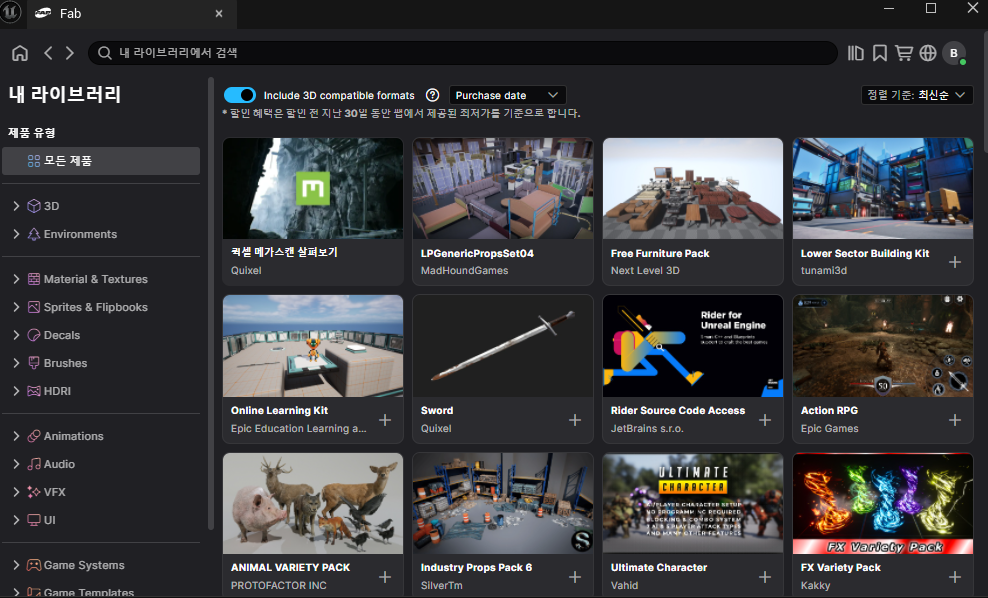Open the Rider for Unreal Engine thumbnail
Viewport: 988px width, 598px height.
tap(693, 346)
